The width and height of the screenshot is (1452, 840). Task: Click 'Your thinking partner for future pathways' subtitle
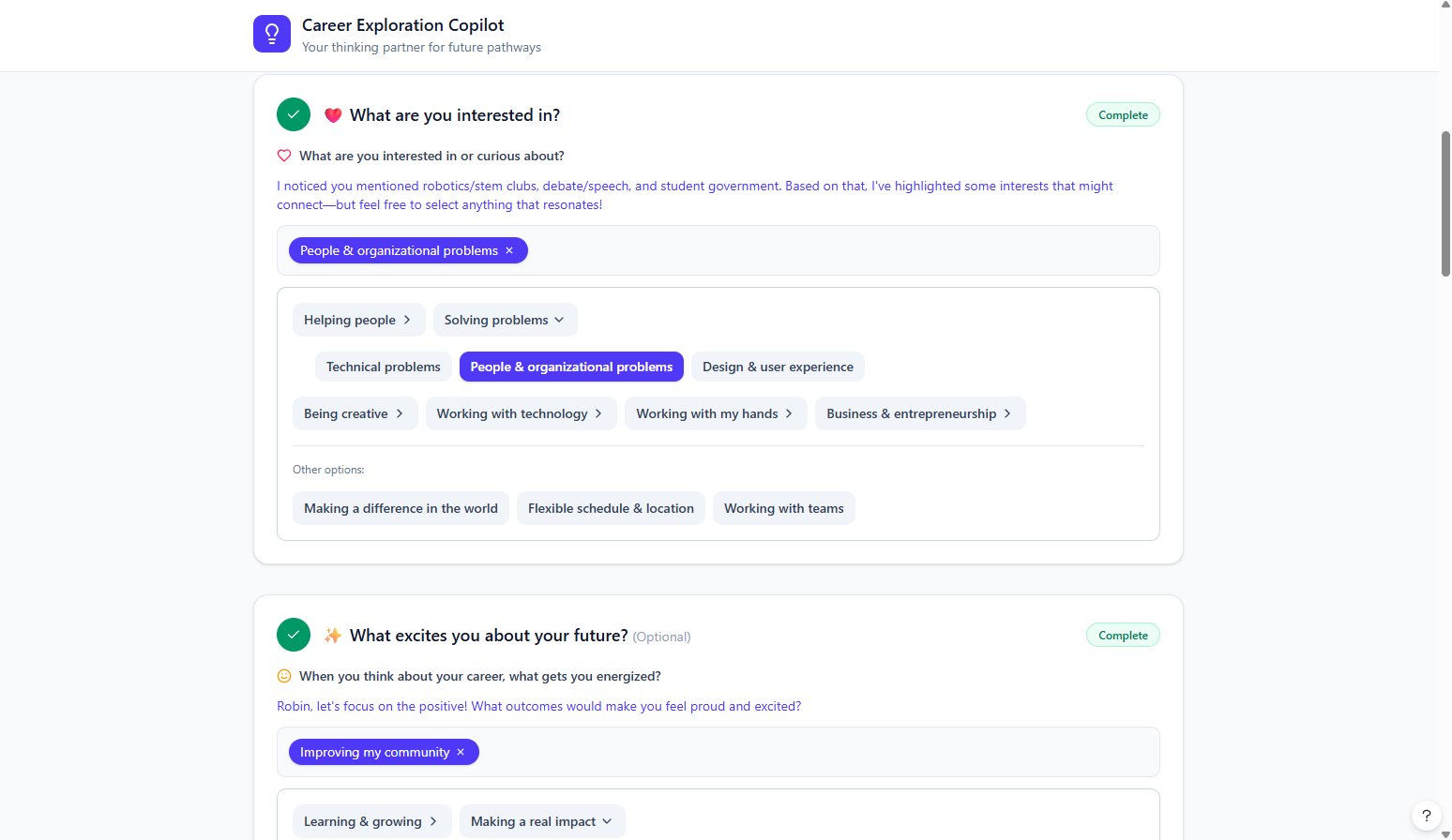(x=421, y=47)
